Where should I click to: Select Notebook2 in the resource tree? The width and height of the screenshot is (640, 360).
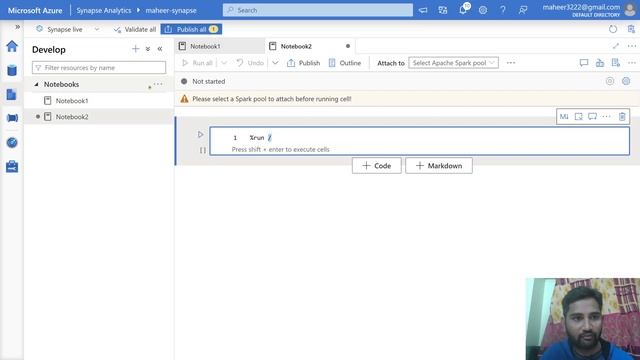[72, 117]
